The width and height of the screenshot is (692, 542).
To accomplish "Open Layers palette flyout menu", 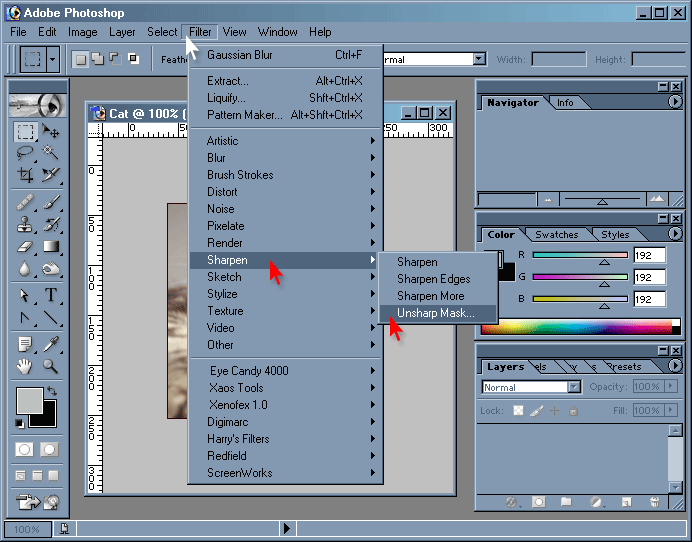I will pos(675,365).
